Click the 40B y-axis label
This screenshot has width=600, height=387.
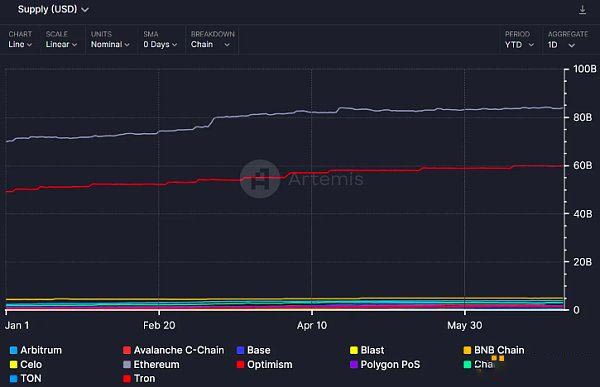(582, 214)
